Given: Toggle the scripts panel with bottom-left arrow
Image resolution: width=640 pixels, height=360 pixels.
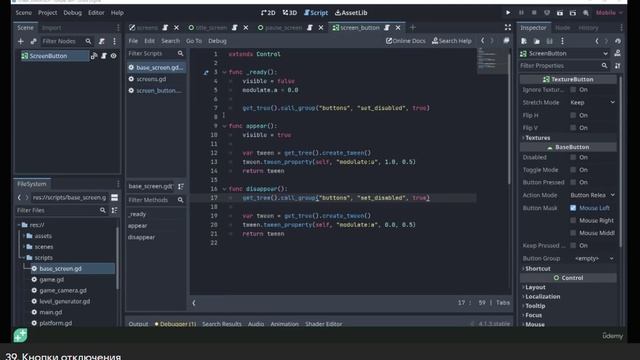Looking at the screenshot, I should click(194, 303).
